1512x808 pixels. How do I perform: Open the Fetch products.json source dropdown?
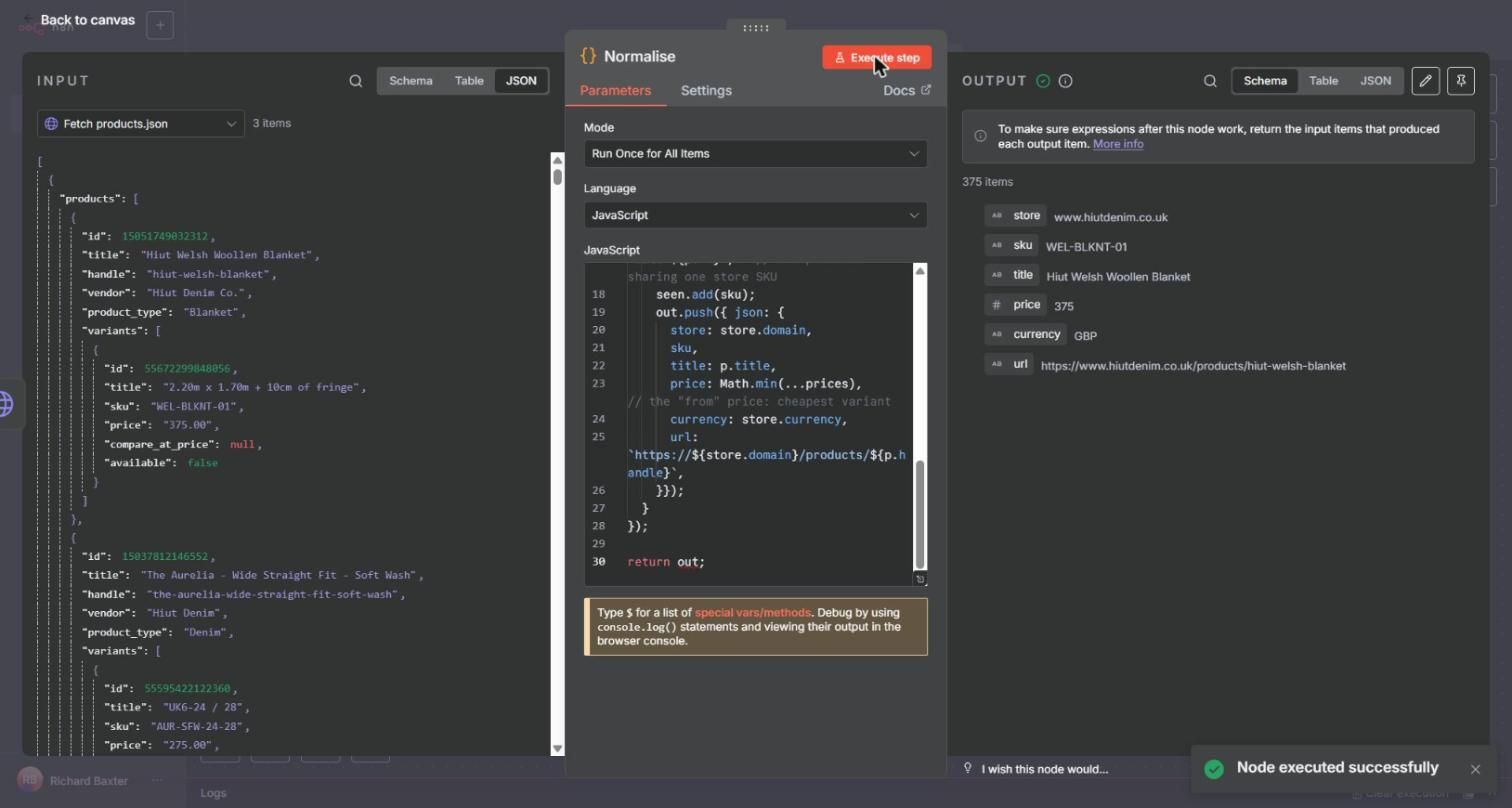coord(141,124)
